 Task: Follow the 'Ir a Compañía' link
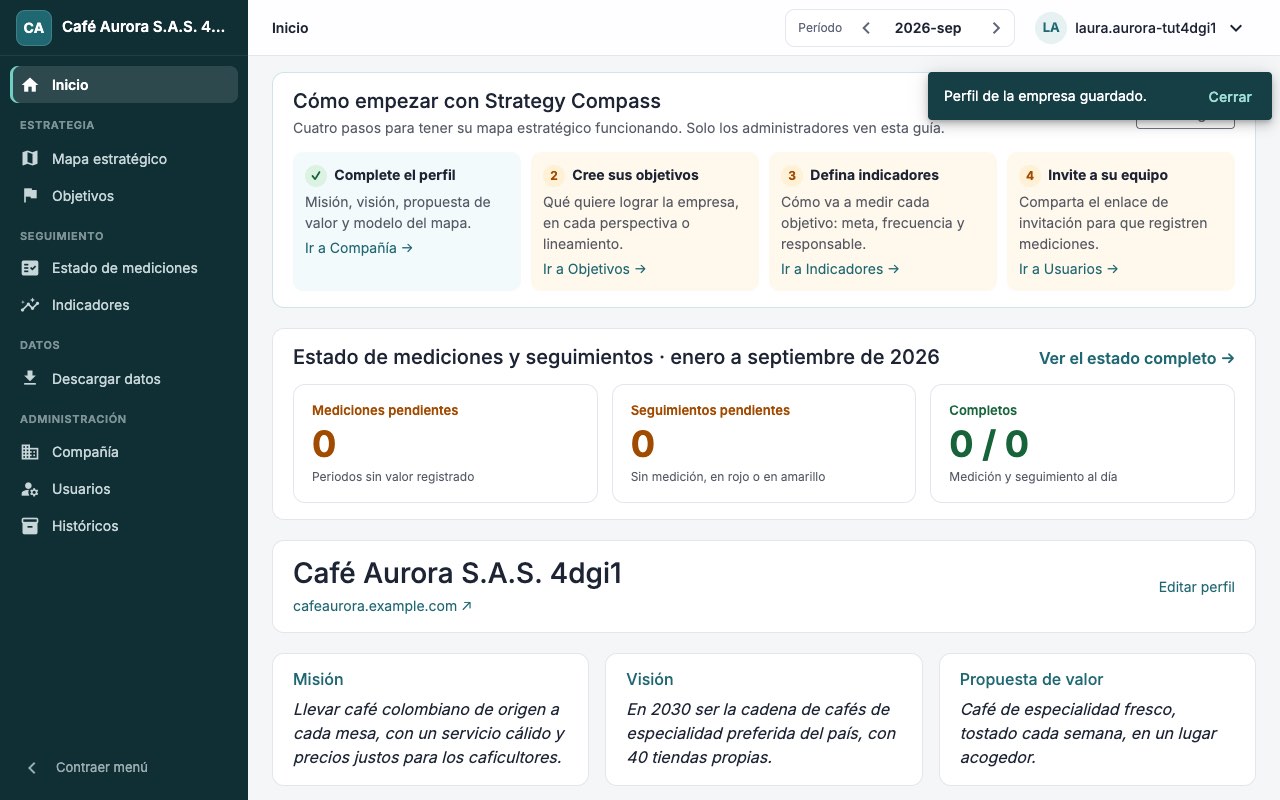[x=359, y=248]
